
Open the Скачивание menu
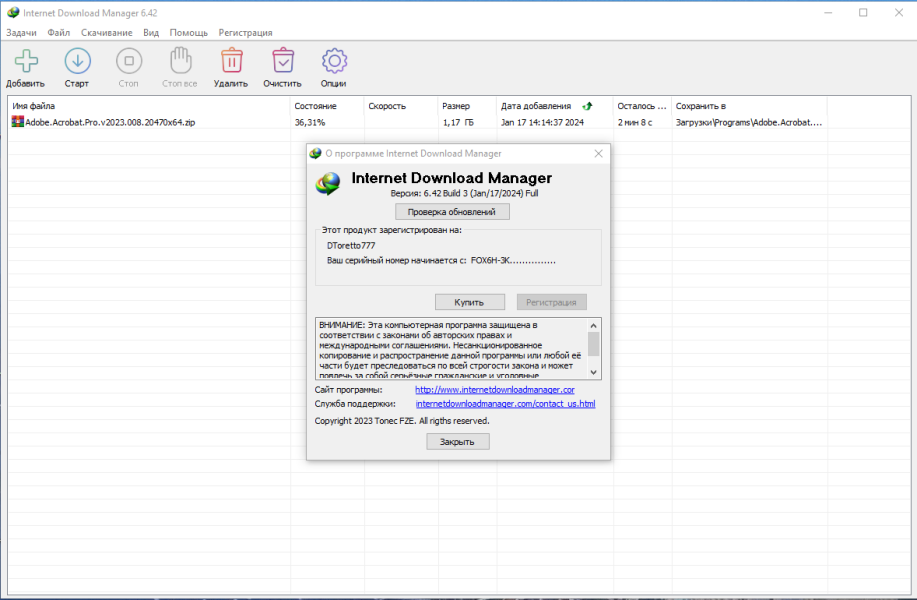pos(106,33)
